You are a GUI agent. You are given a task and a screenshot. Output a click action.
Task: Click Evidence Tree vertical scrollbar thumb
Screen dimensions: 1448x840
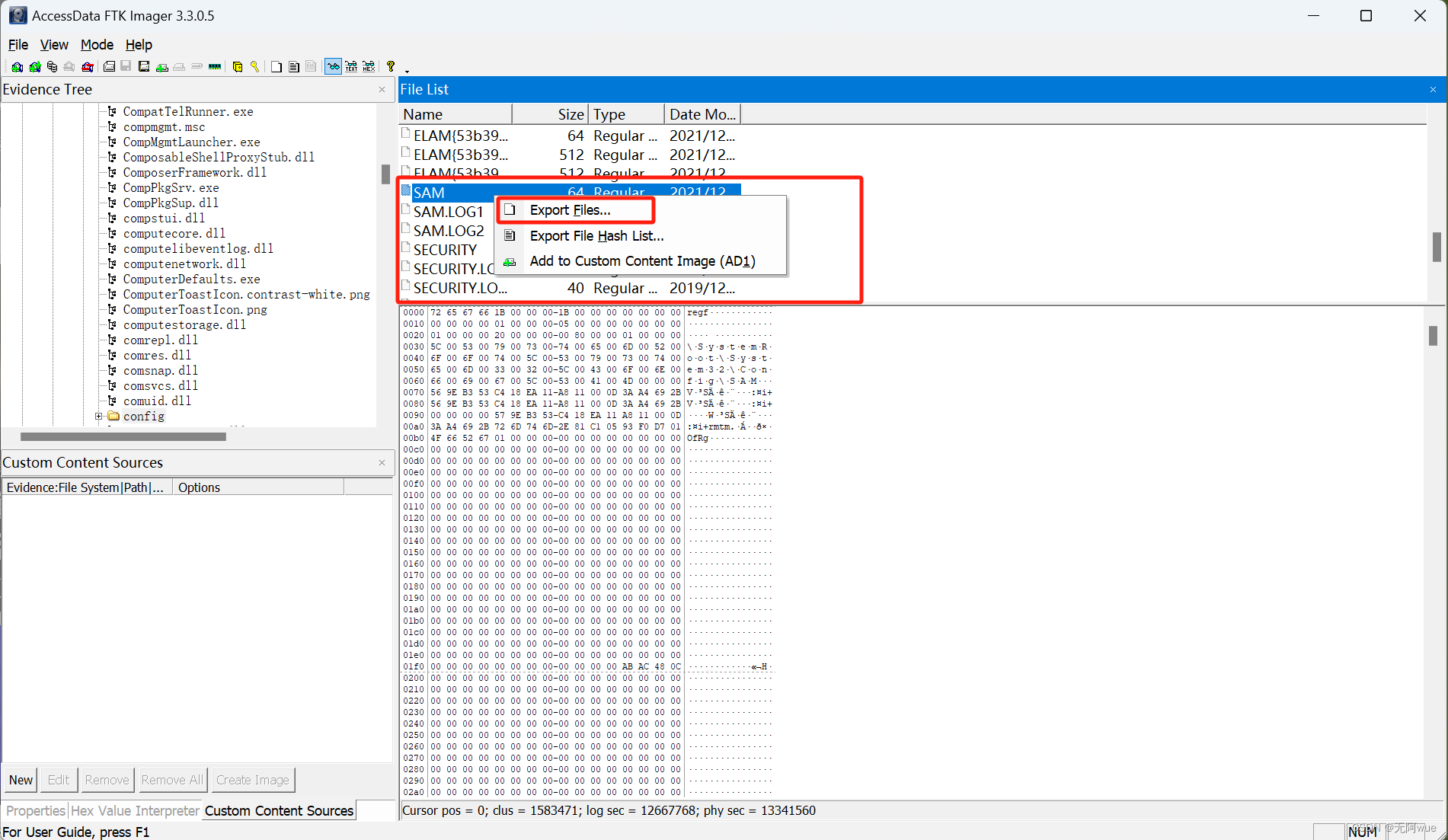click(x=385, y=174)
